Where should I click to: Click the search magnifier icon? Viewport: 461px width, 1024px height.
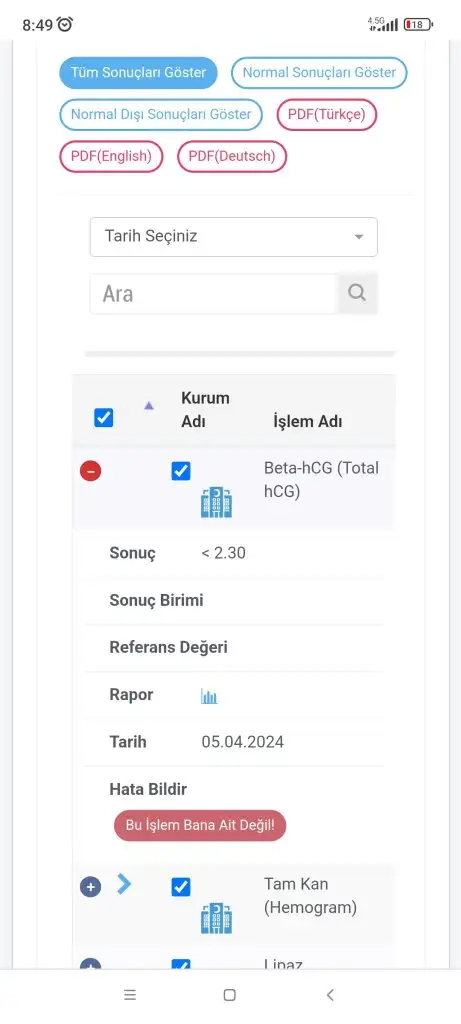click(357, 293)
